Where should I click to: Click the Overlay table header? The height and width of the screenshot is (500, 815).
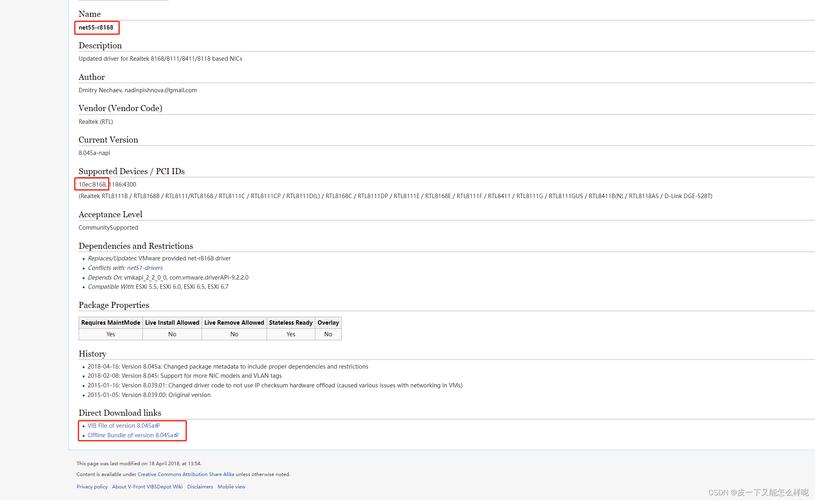328,323
